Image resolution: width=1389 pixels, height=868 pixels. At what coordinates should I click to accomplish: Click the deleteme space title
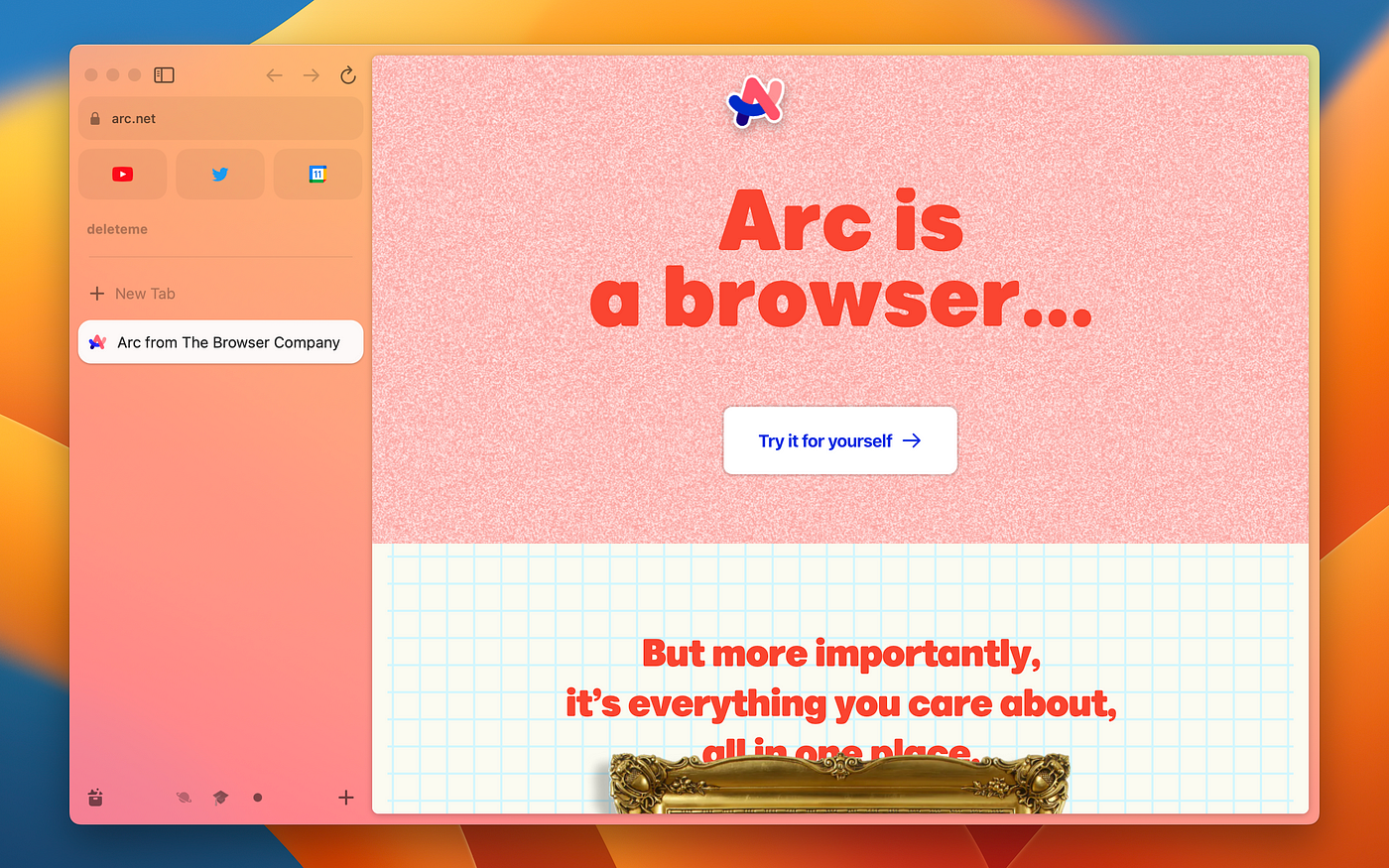click(x=117, y=229)
